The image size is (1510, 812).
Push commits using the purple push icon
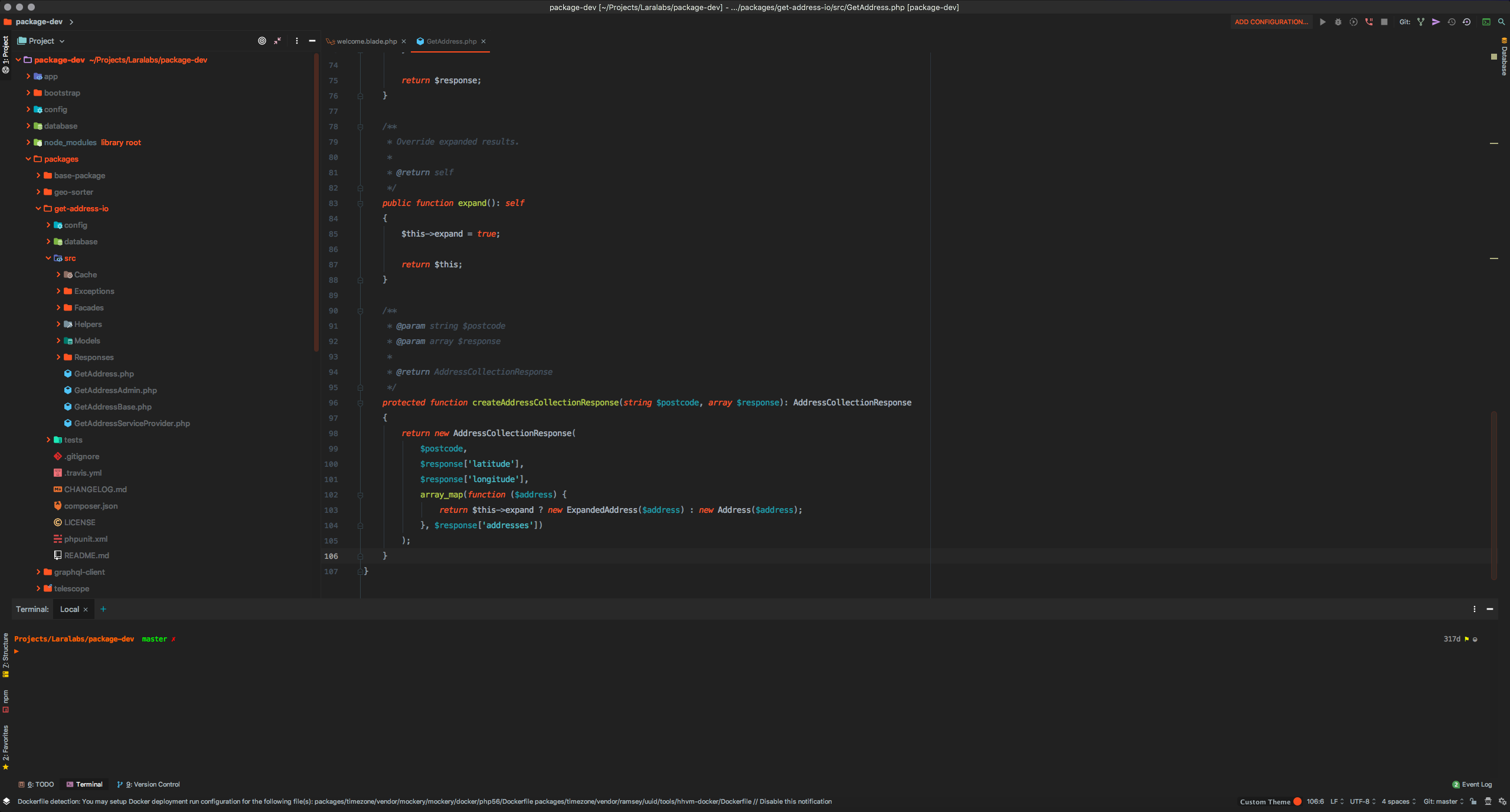coord(1435,22)
